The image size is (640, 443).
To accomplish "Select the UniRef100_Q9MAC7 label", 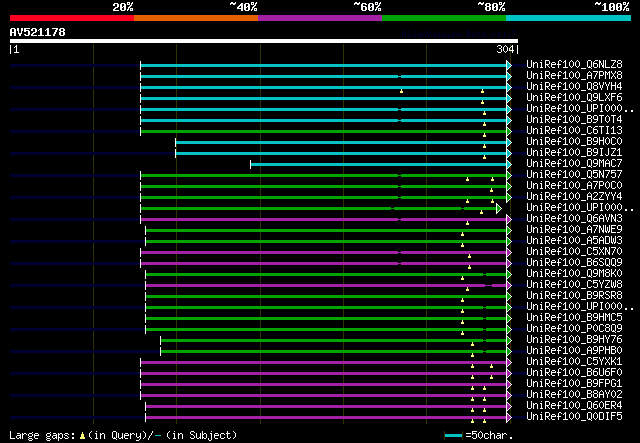I will 574,164.
